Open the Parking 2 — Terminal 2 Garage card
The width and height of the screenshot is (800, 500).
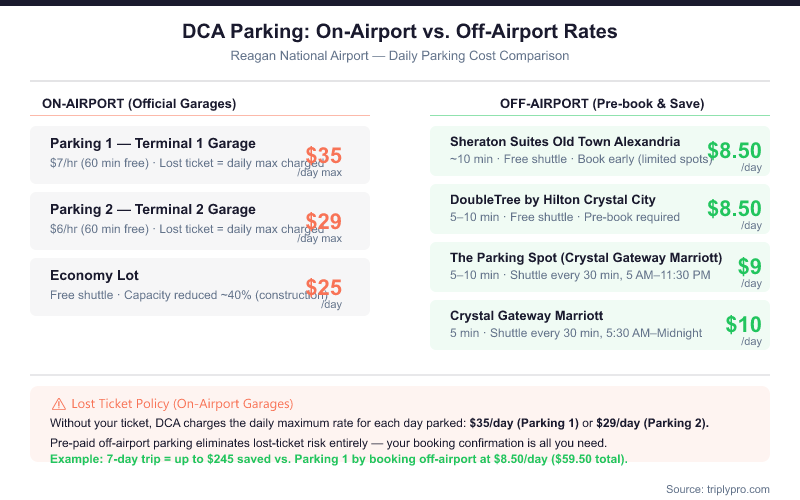[x=153, y=209]
